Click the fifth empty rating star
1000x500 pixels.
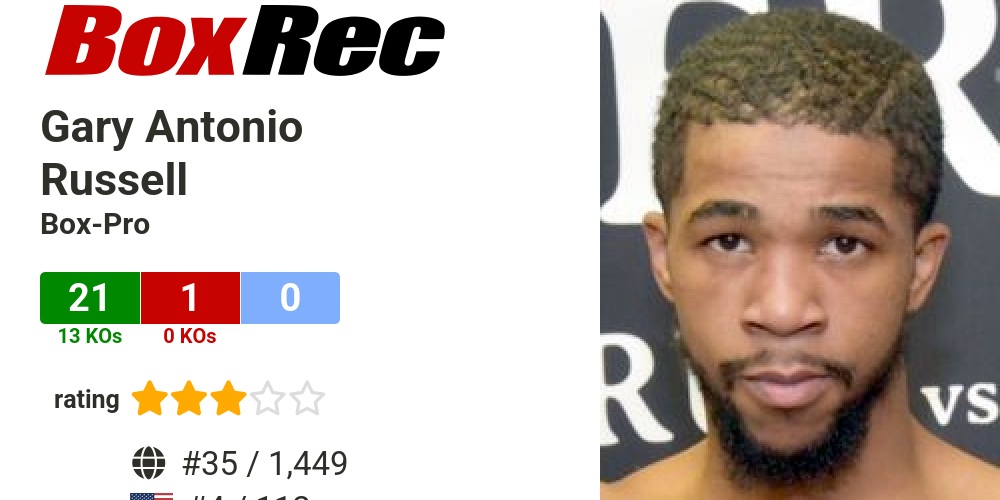pyautogui.click(x=307, y=399)
